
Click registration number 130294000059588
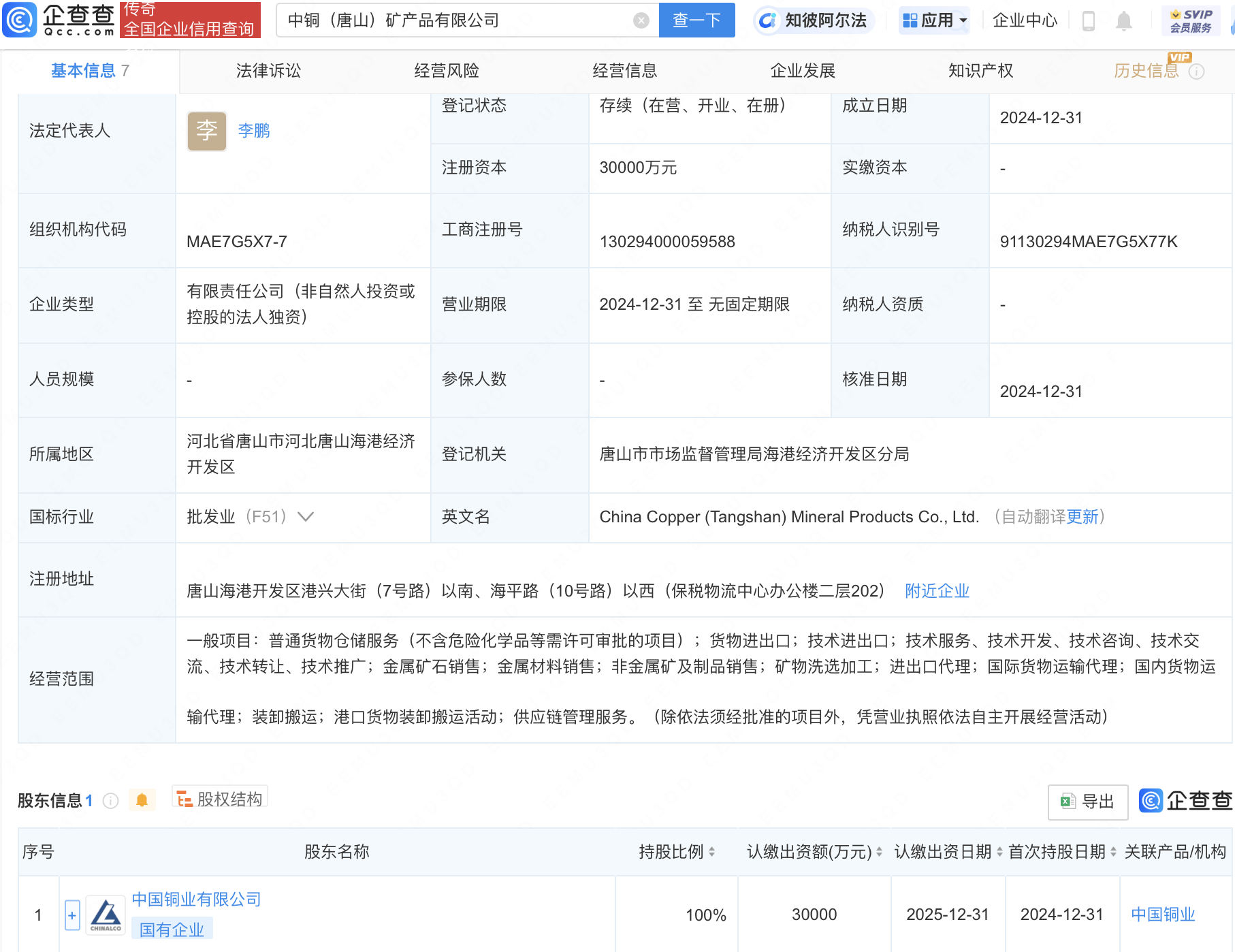[x=667, y=242]
